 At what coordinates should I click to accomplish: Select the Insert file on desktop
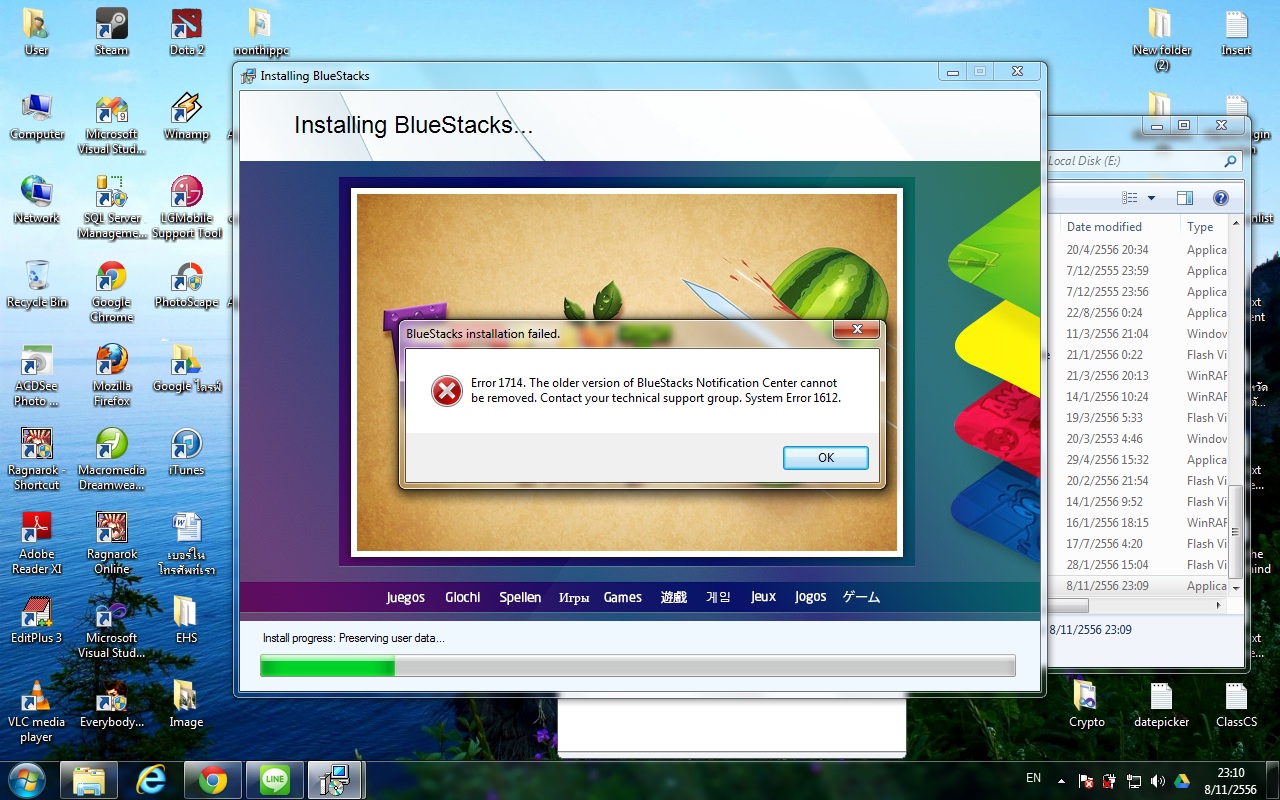[x=1237, y=32]
